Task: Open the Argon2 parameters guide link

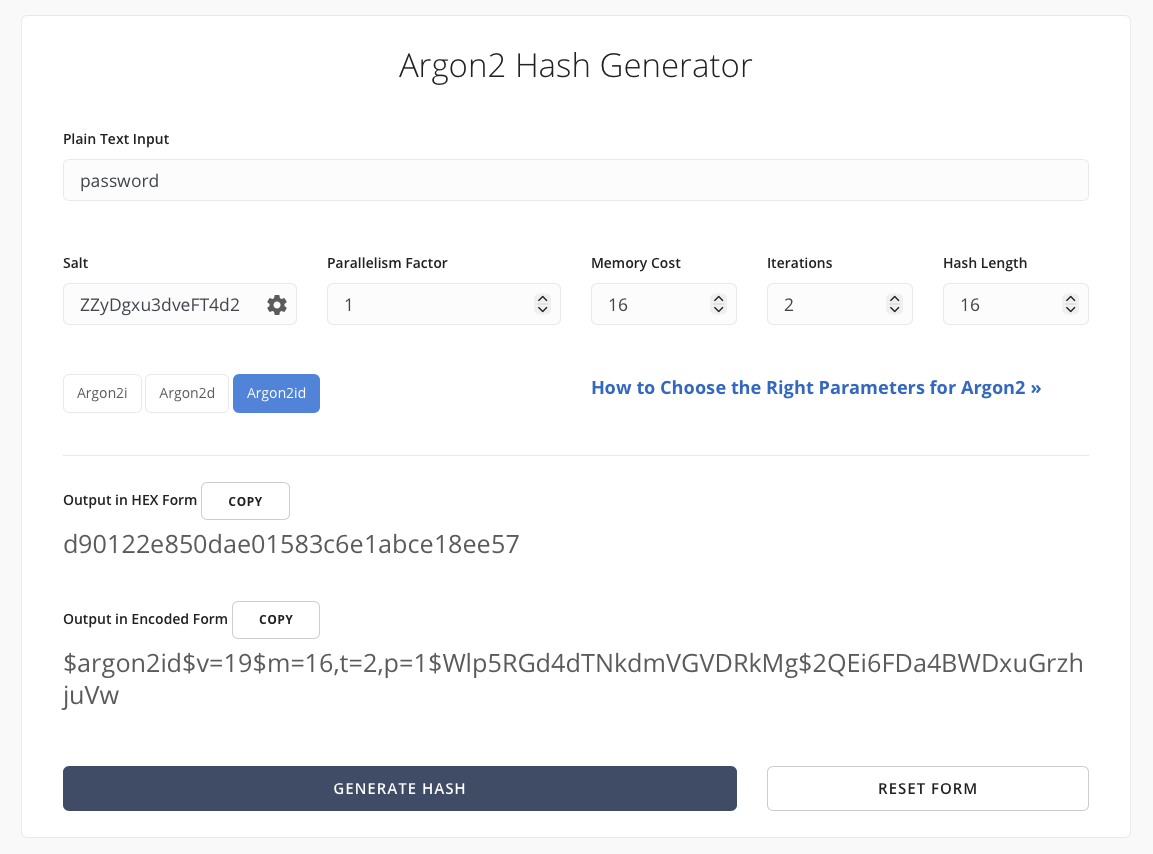Action: point(816,388)
